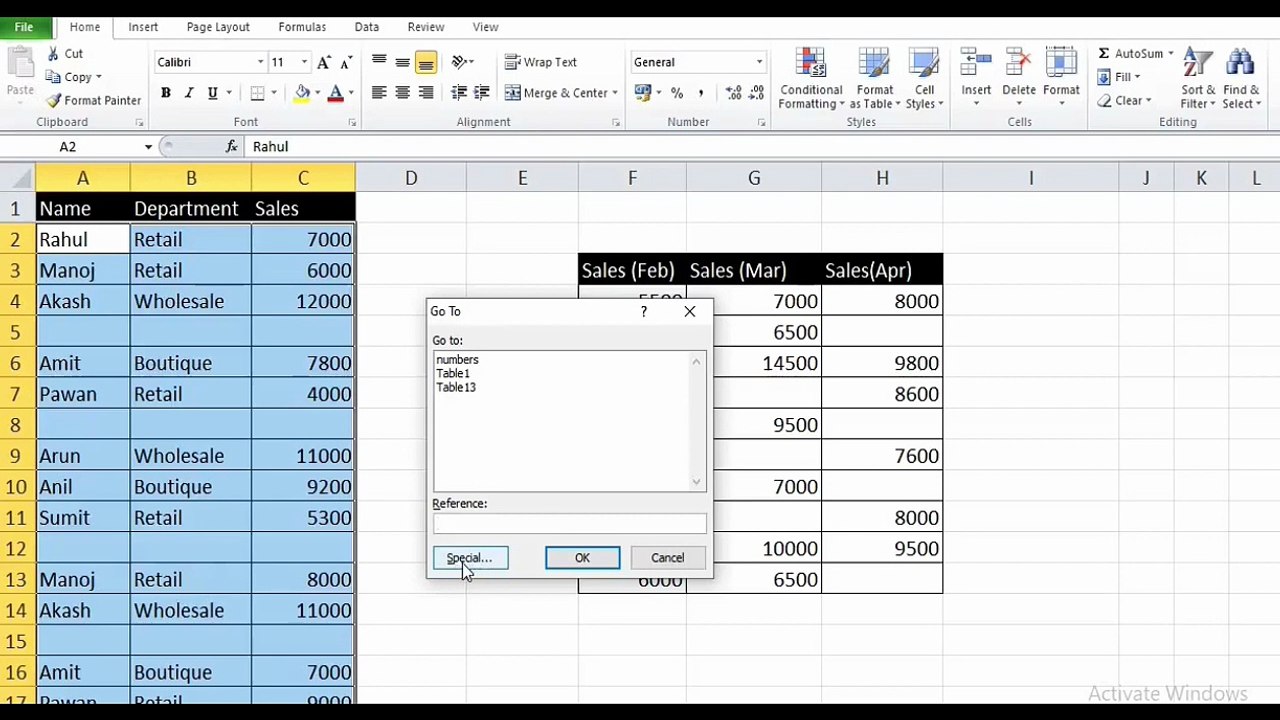The image size is (1280, 720).
Task: Enable Wrap Text
Action: (541, 62)
